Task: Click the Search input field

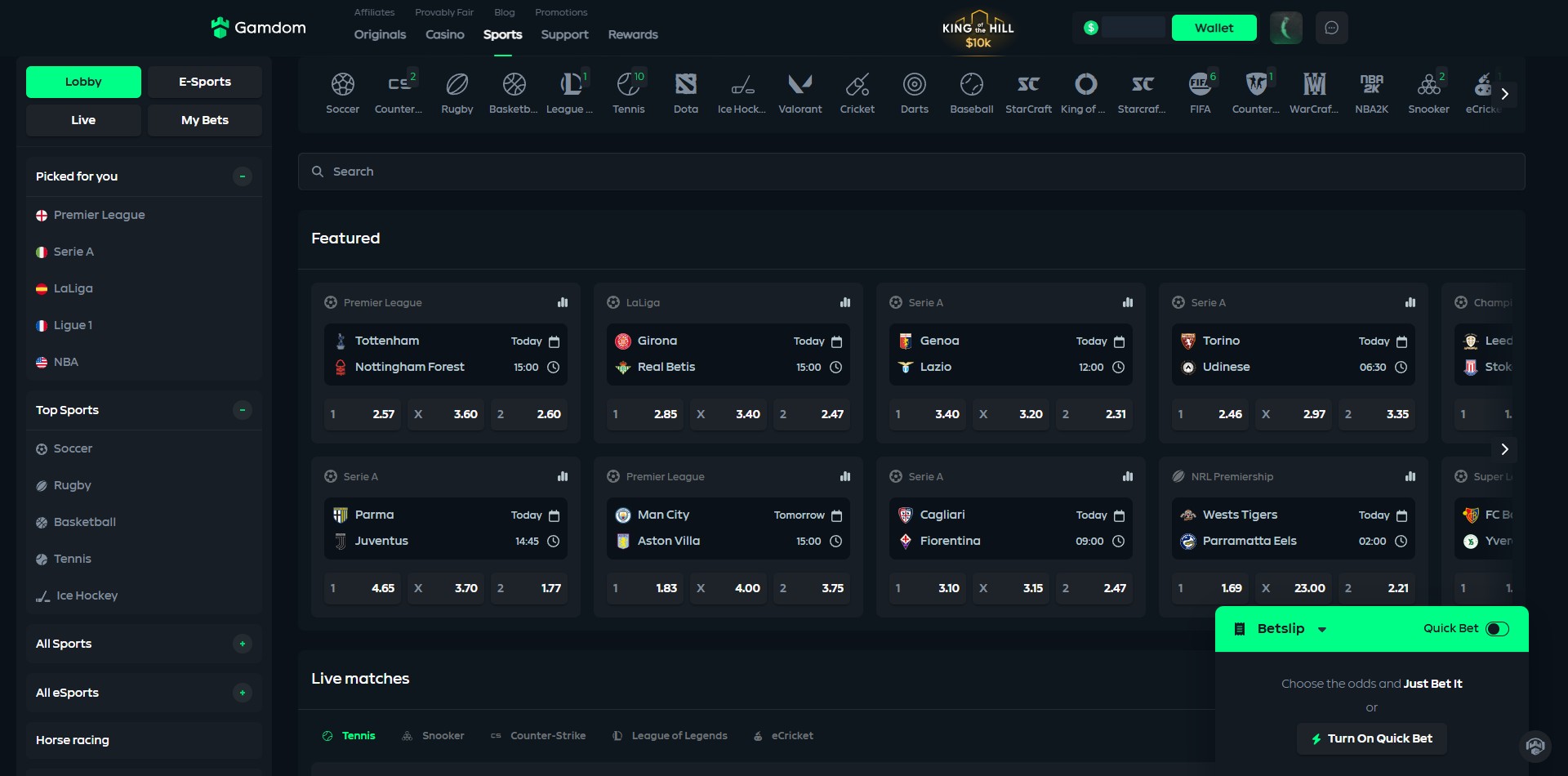Action: (x=911, y=172)
